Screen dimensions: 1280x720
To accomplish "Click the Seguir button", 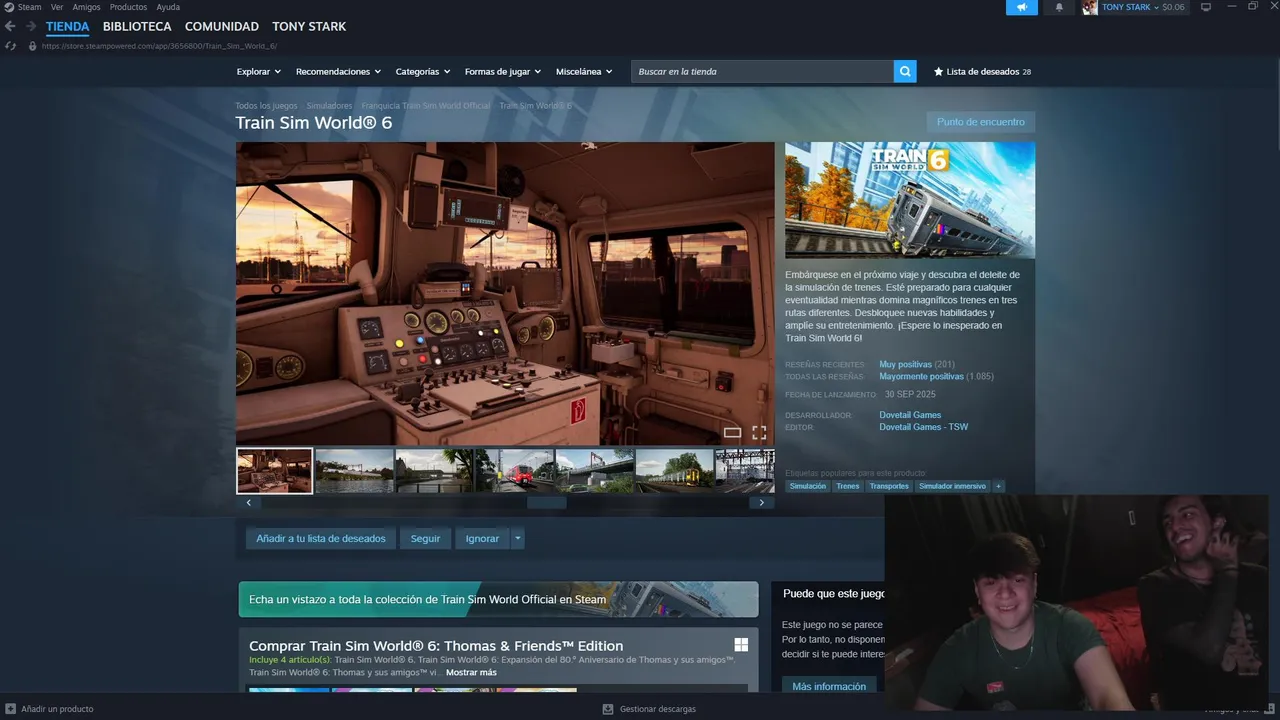I will (x=425, y=538).
